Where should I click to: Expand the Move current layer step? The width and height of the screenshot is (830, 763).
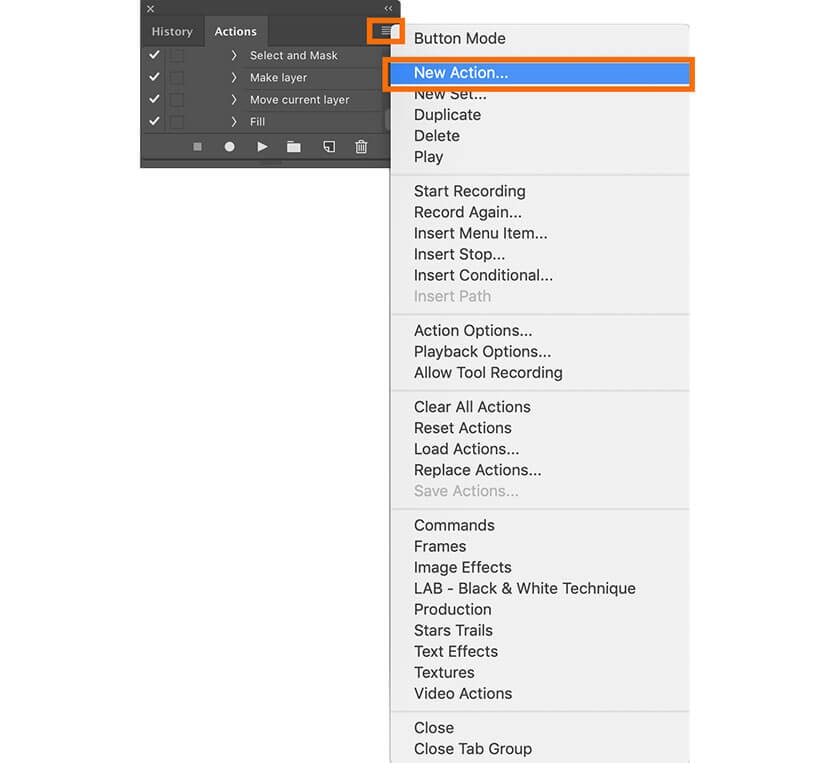234,100
